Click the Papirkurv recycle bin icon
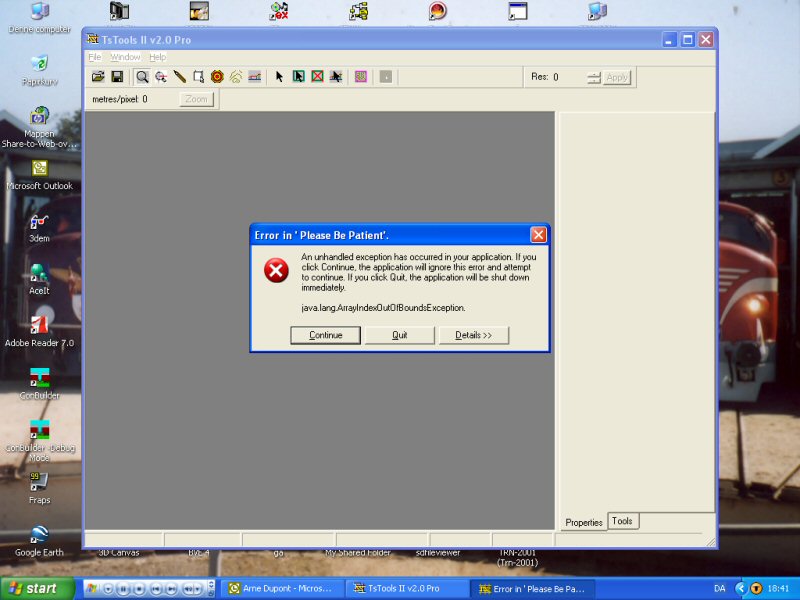Viewport: 800px width, 600px height. [x=39, y=70]
